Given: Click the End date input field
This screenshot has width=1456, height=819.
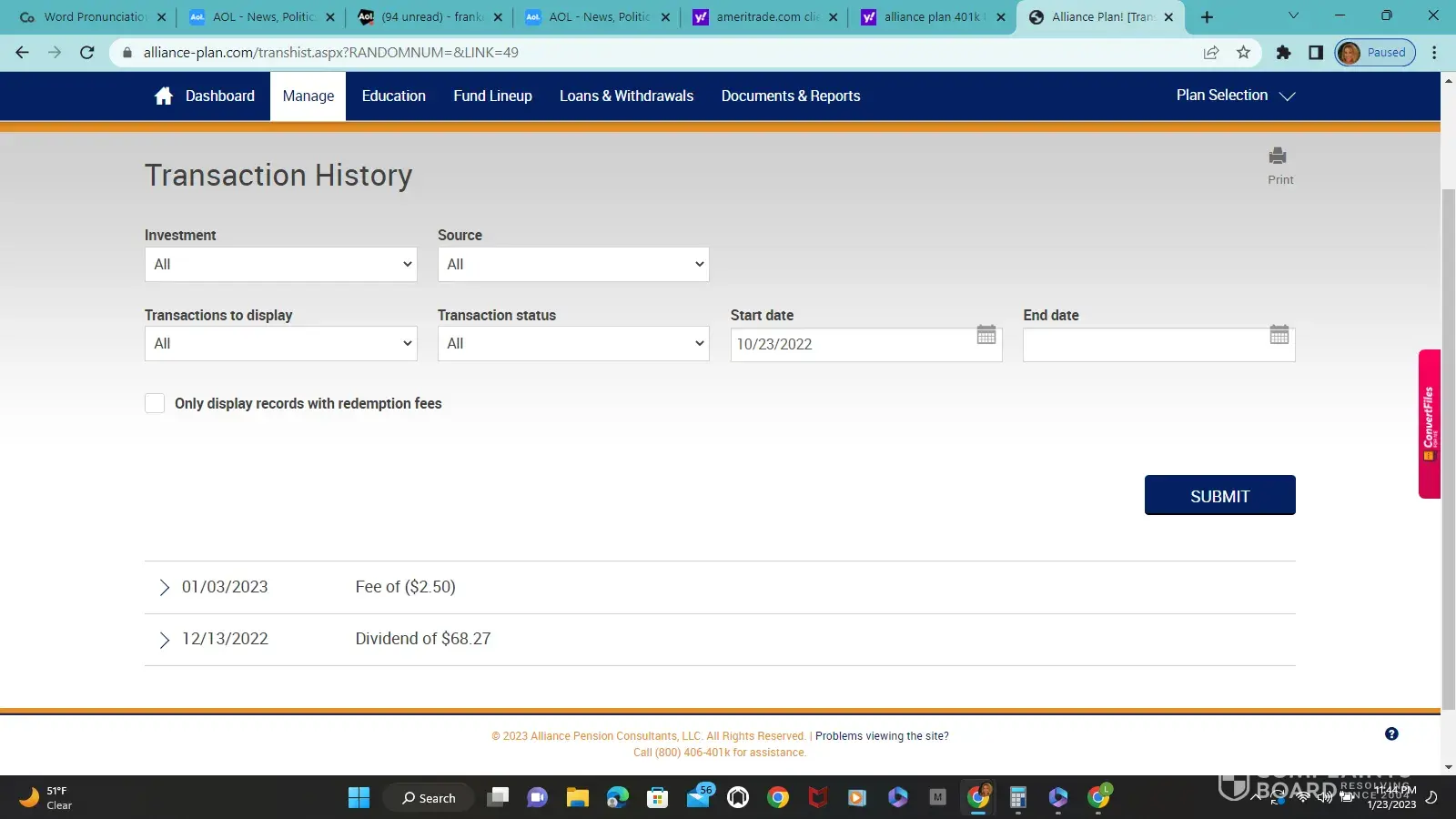Looking at the screenshot, I should tap(1142, 345).
